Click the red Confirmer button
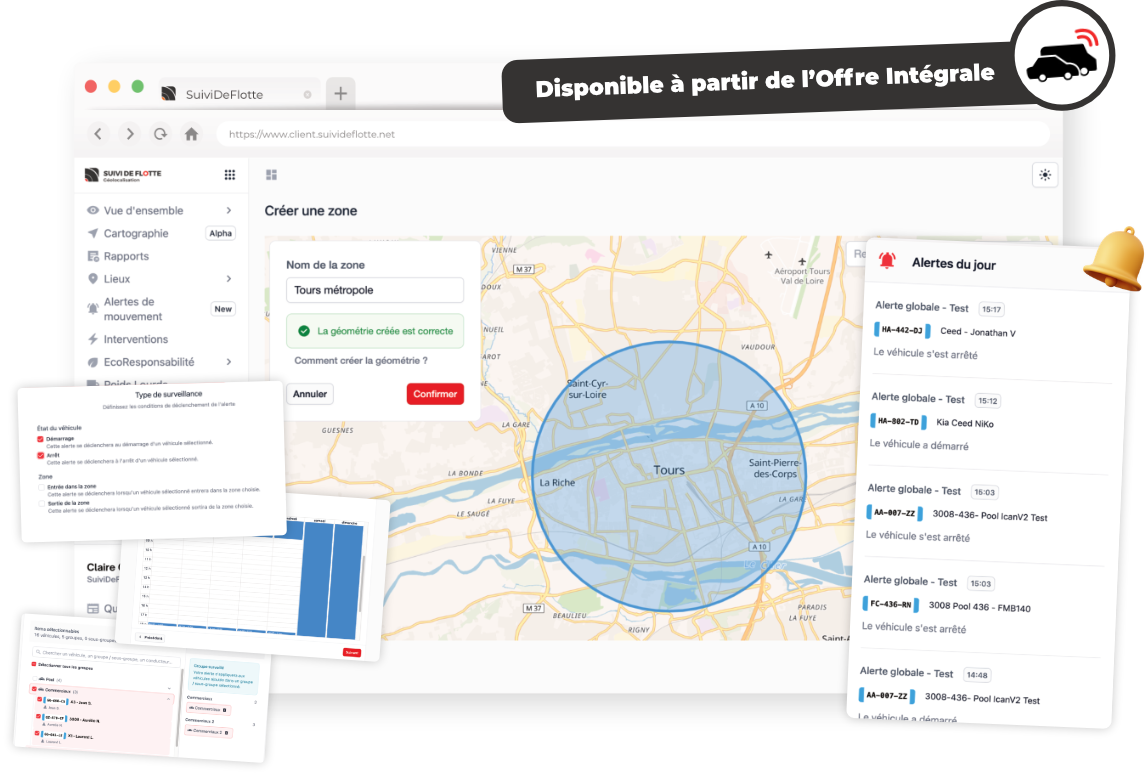The height and width of the screenshot is (776, 1146). (435, 394)
